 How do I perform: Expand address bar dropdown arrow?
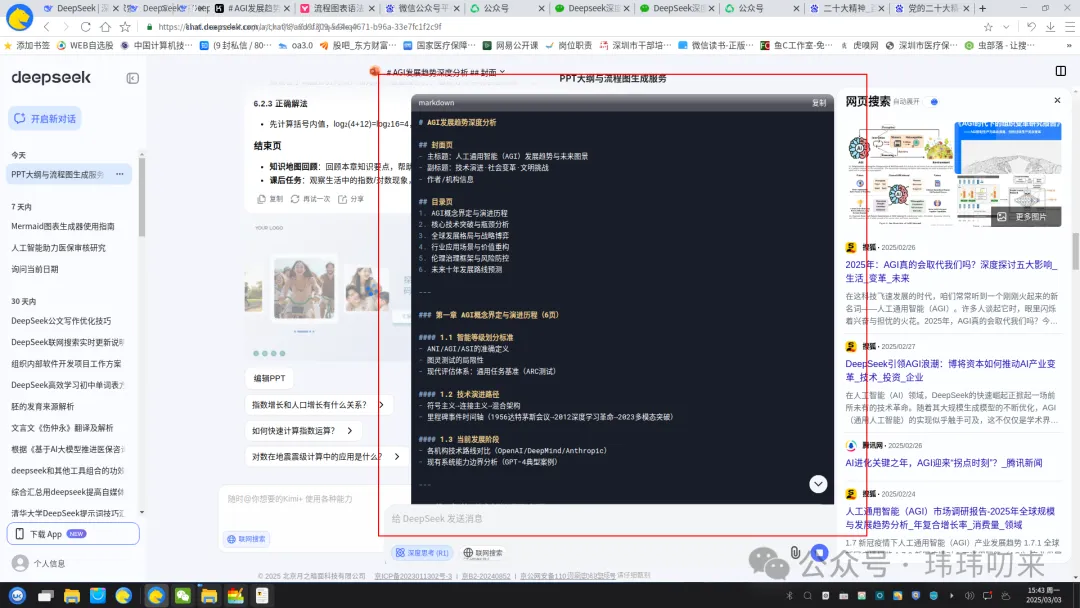(1006, 27)
